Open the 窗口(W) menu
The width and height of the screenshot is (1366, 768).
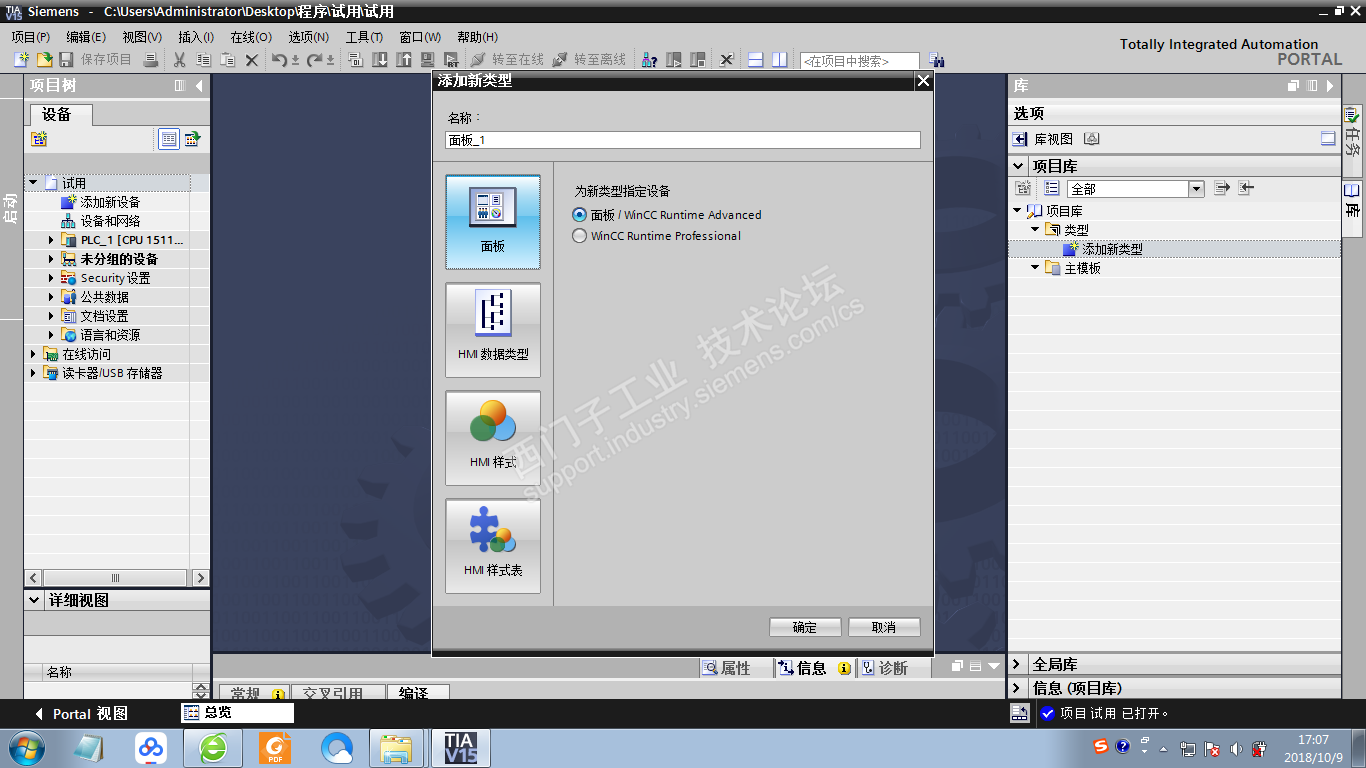coord(420,37)
